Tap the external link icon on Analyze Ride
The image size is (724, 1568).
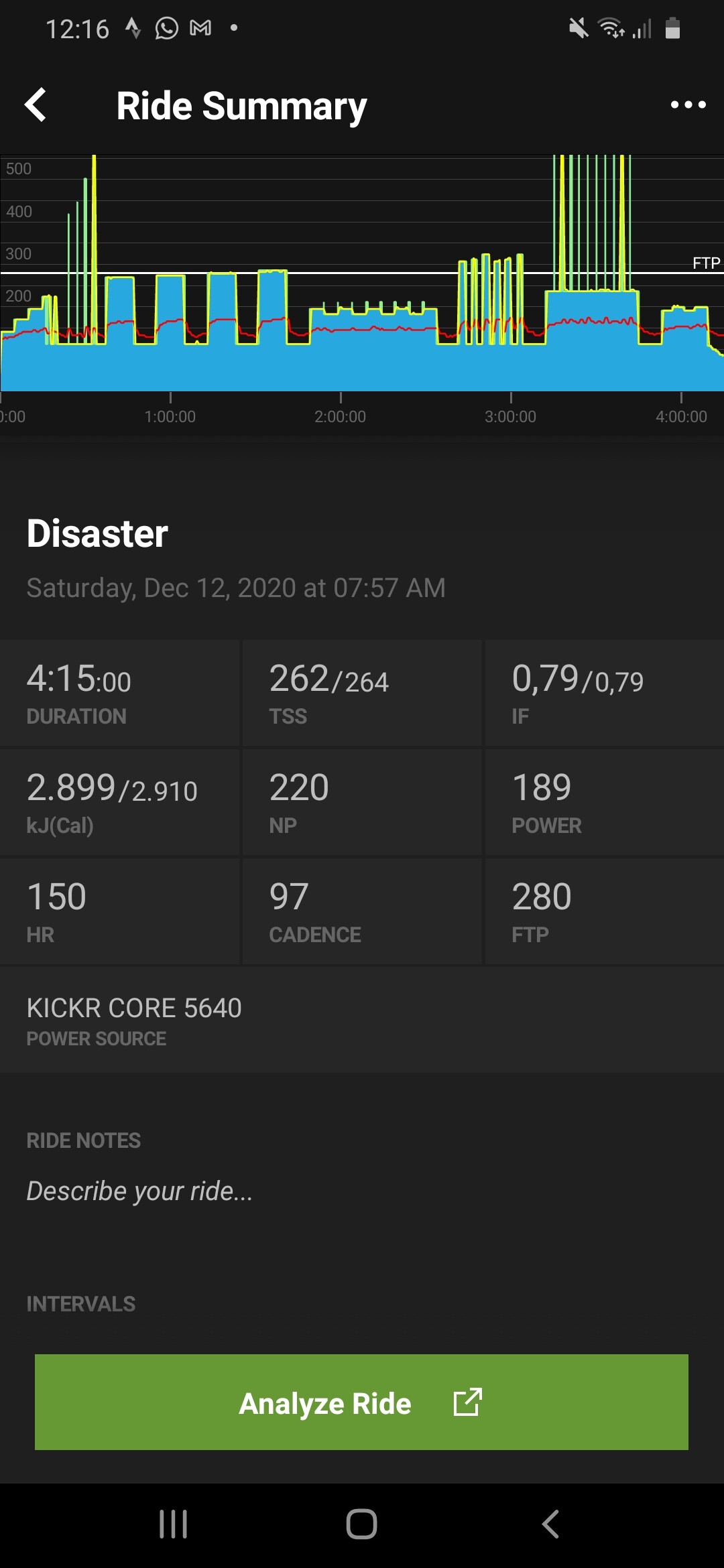pos(467,1402)
